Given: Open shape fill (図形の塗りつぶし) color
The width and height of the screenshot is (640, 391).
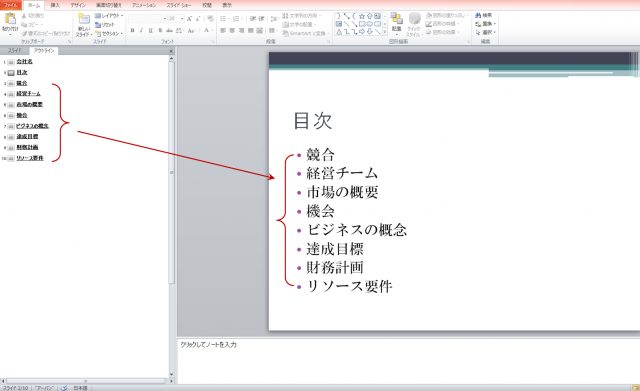Looking at the screenshot, I should [x=446, y=15].
